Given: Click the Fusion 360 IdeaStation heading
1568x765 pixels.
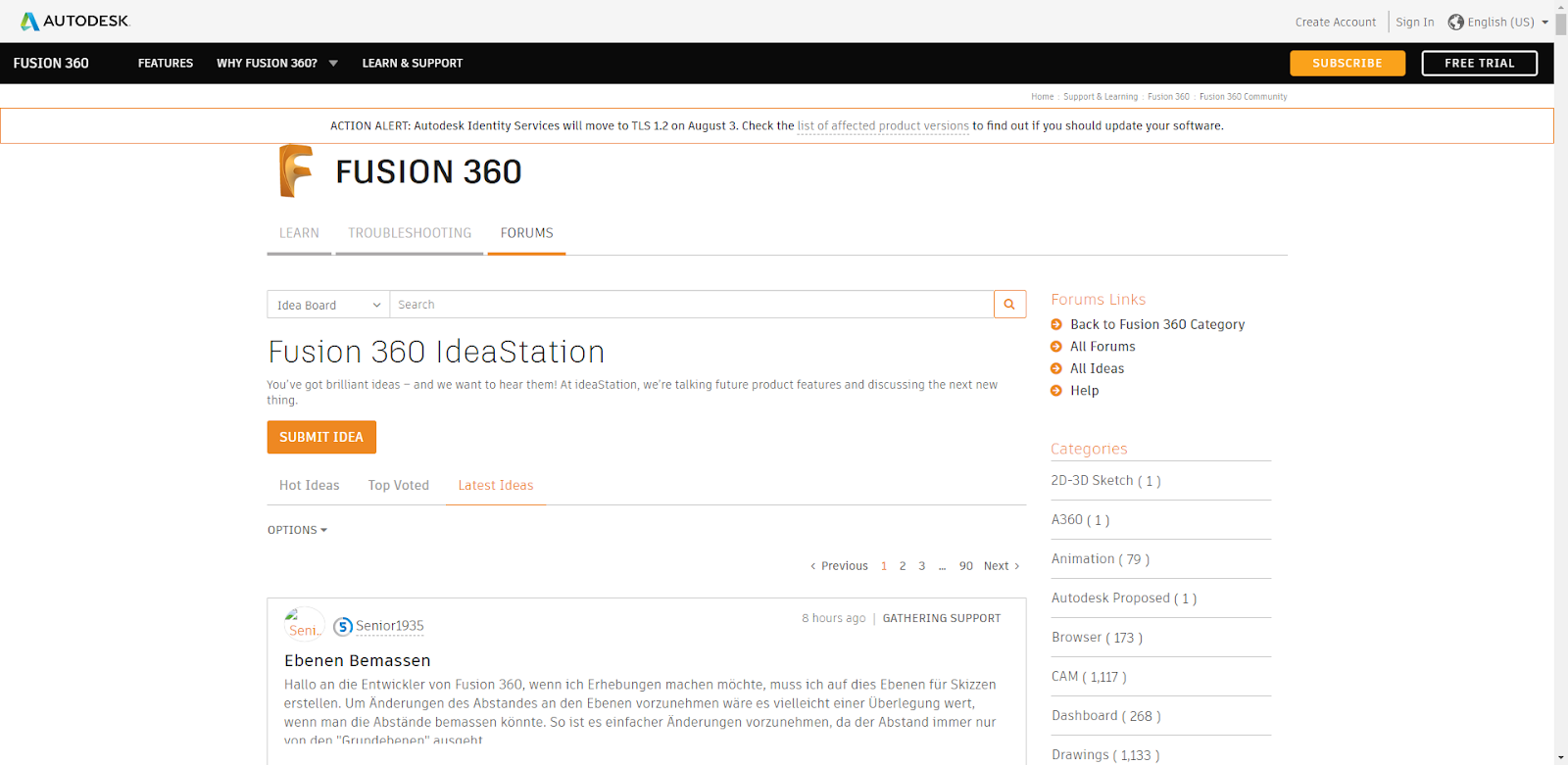Looking at the screenshot, I should (436, 352).
